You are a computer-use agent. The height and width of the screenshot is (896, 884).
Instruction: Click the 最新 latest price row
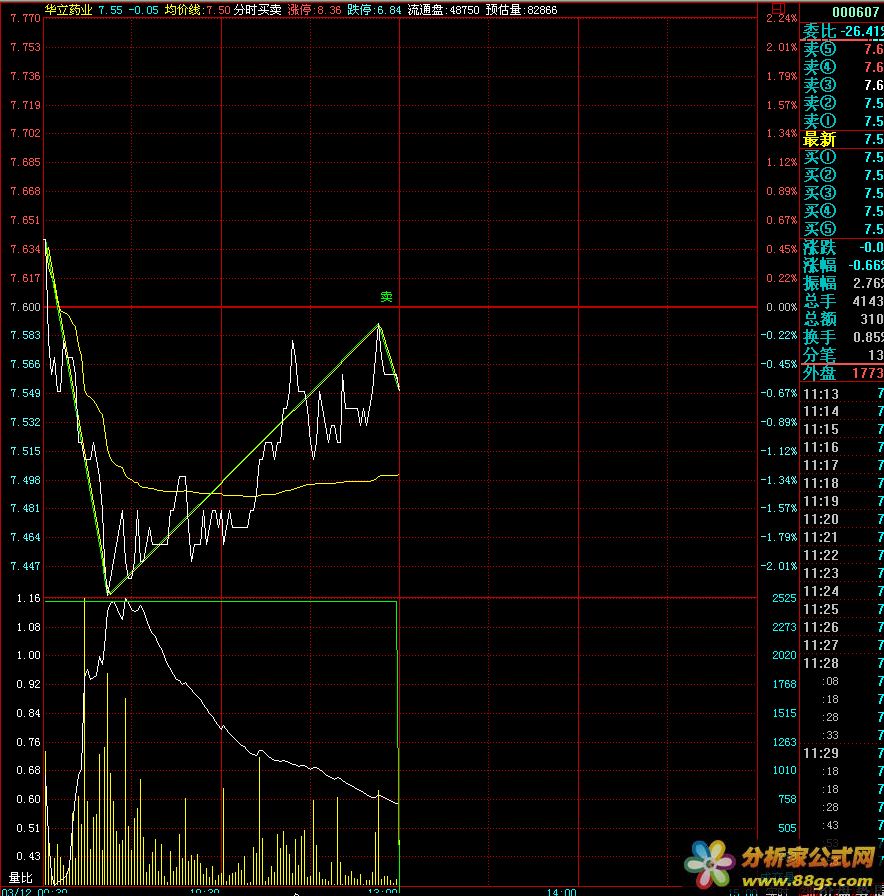[842, 139]
